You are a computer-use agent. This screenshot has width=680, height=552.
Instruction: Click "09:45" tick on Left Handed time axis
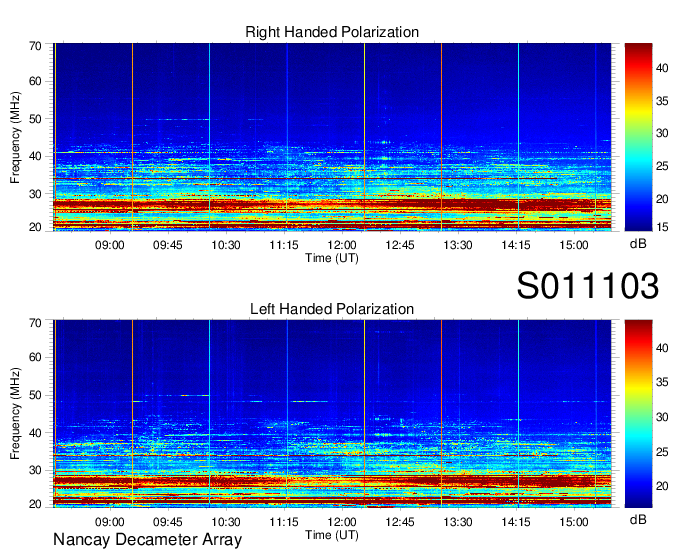167,522
